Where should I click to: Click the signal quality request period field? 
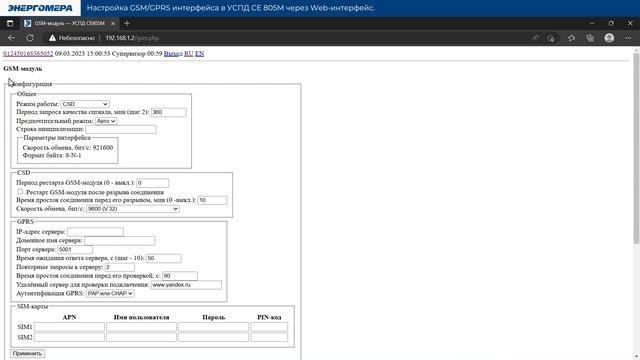click(169, 112)
